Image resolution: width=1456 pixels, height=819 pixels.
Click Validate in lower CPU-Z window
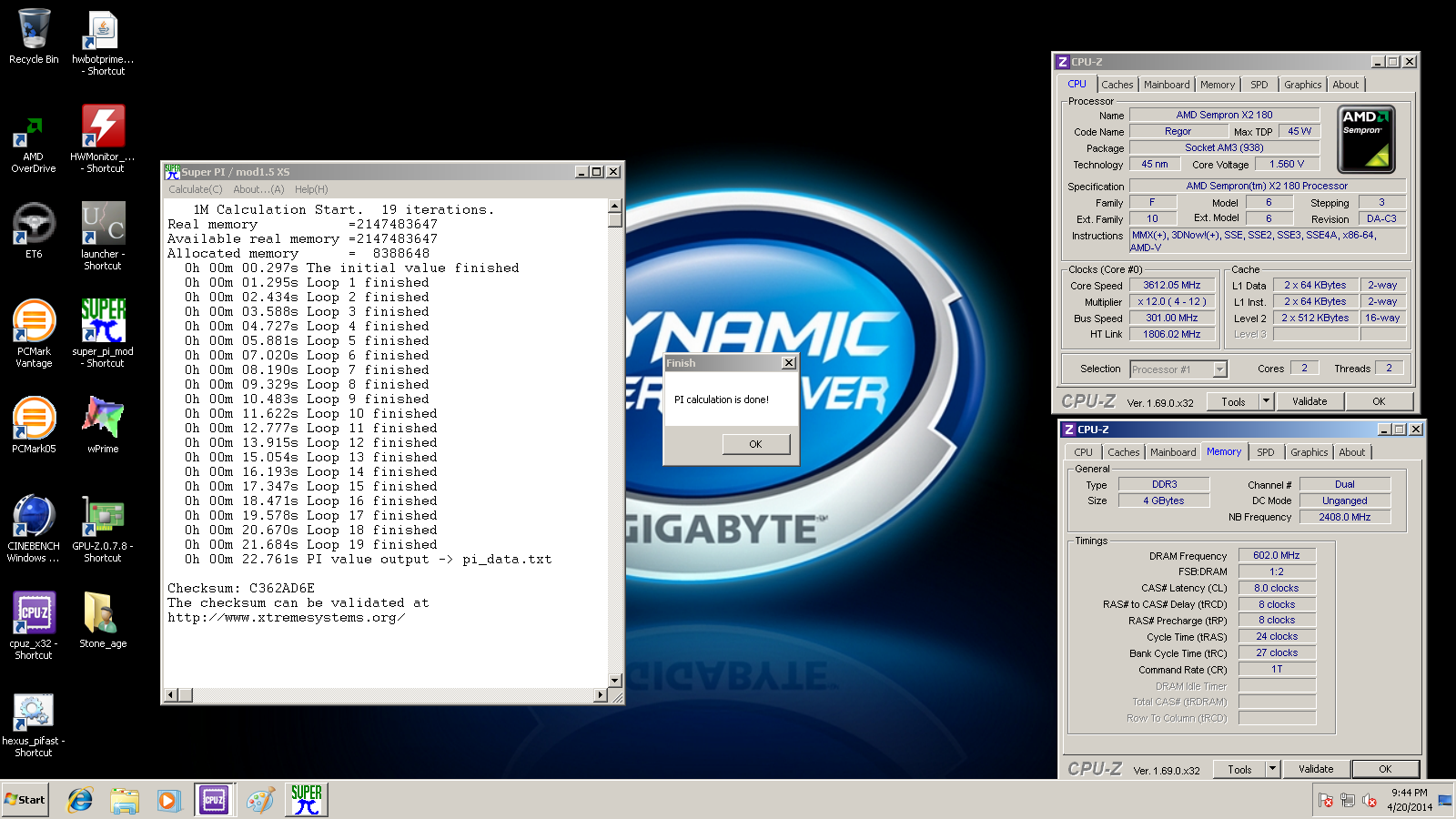tap(1316, 769)
